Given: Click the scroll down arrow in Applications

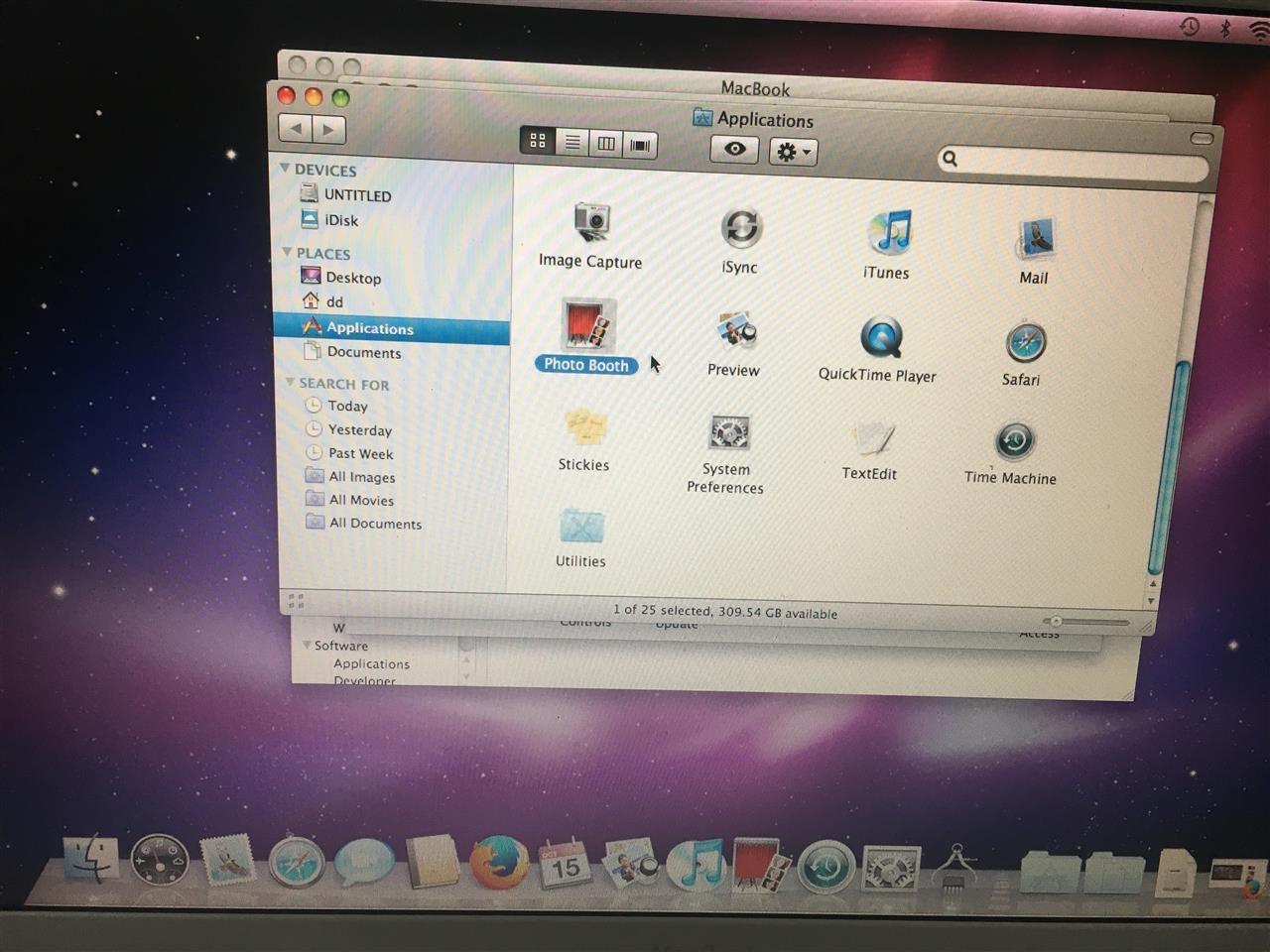Looking at the screenshot, I should coord(1151,601).
